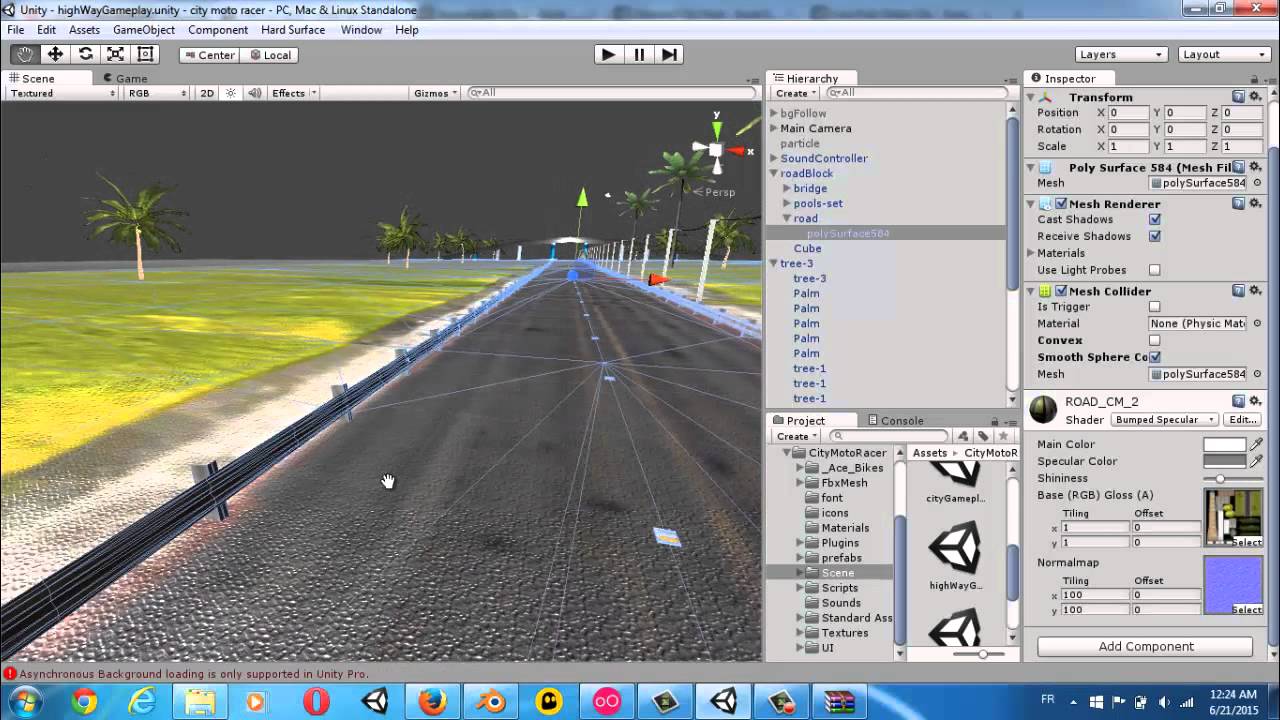Select the Hand tool in toolbar
Image resolution: width=1280 pixels, height=720 pixels.
pyautogui.click(x=25, y=54)
